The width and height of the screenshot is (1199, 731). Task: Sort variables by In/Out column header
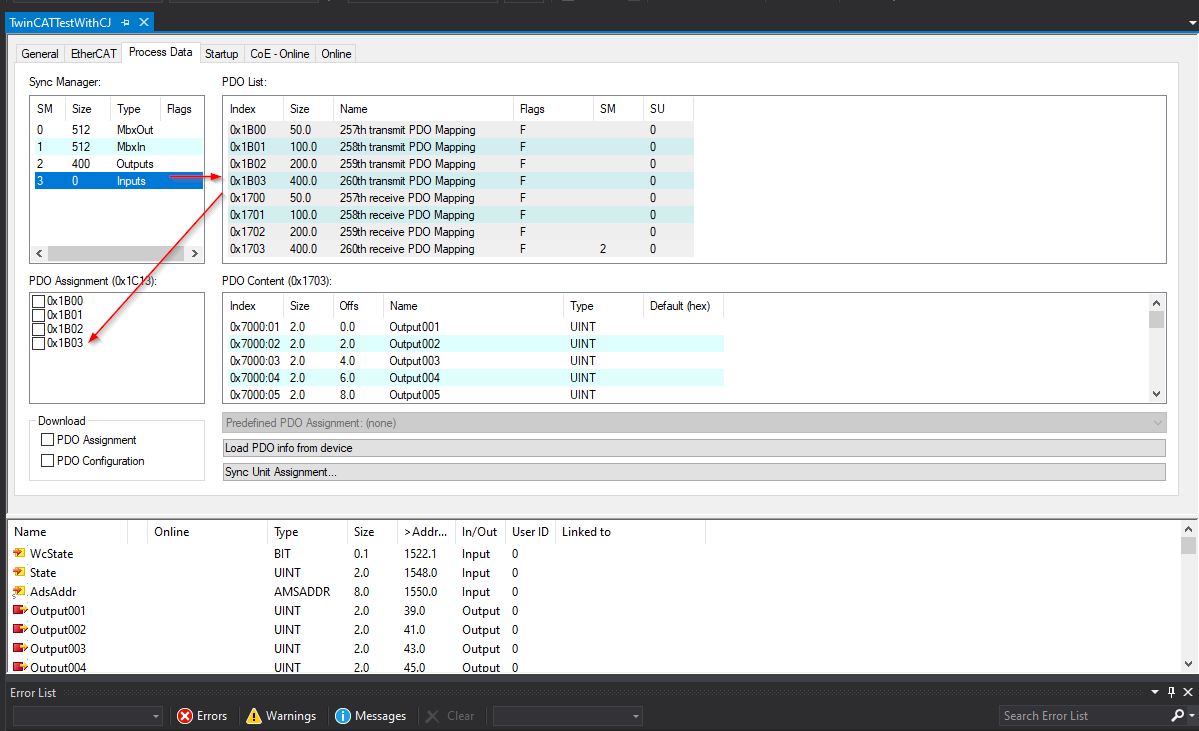coord(480,531)
